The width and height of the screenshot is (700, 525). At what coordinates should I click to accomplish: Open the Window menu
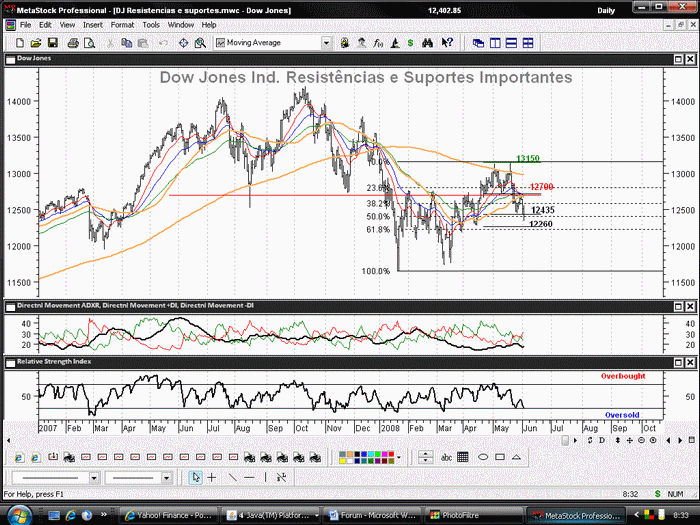click(181, 25)
